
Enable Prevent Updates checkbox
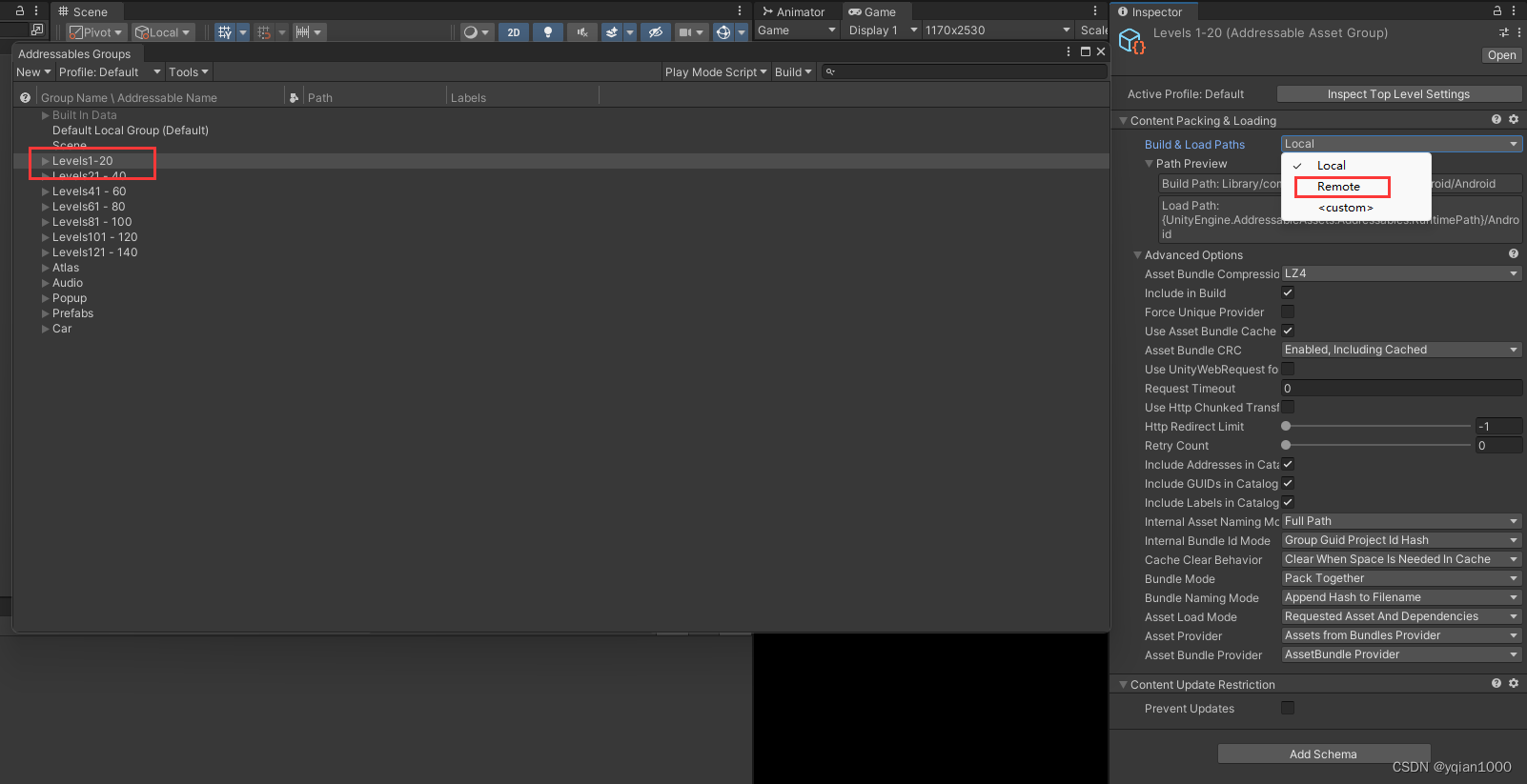[x=1288, y=708]
